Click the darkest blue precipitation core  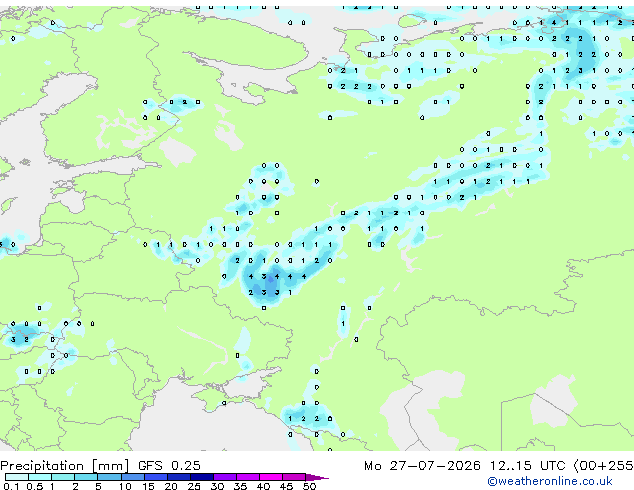(270, 280)
